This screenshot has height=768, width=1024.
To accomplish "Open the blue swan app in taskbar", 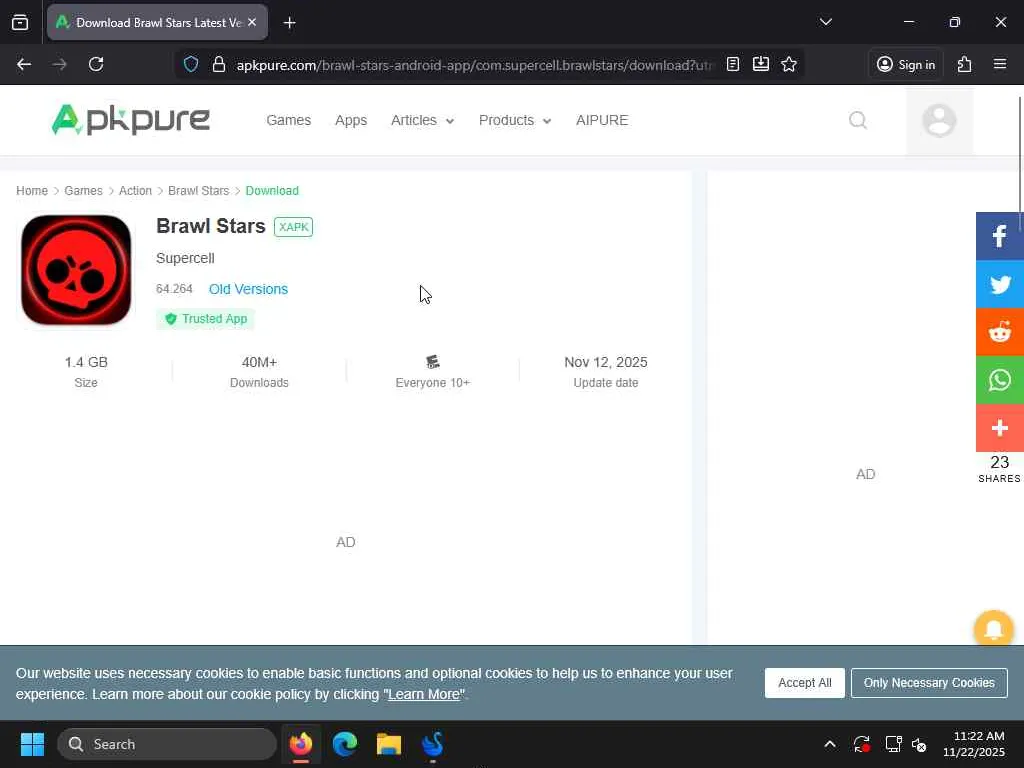I will (x=432, y=744).
